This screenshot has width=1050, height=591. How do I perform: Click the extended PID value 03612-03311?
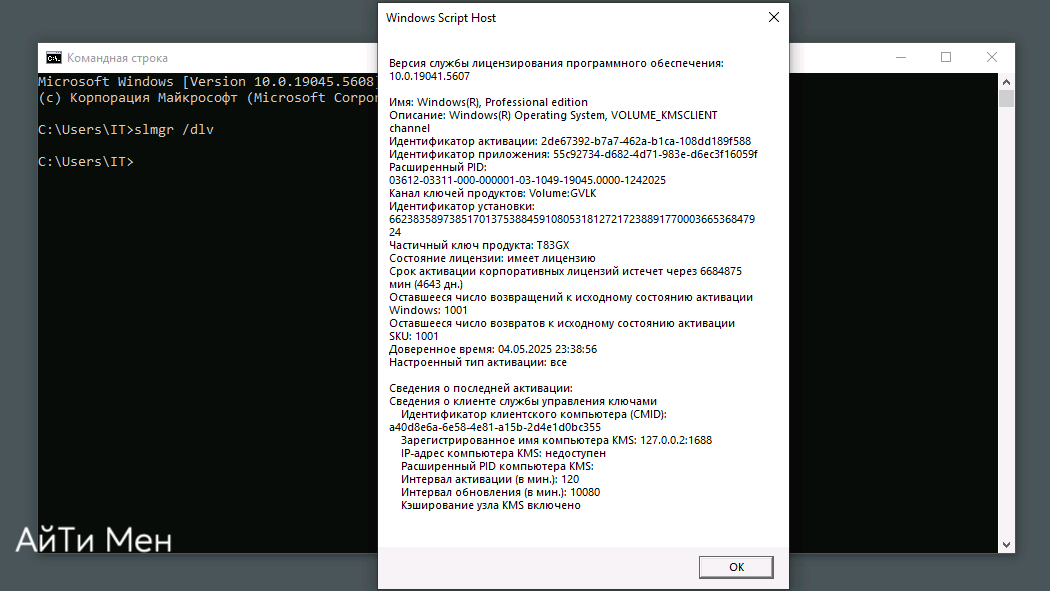(527, 180)
